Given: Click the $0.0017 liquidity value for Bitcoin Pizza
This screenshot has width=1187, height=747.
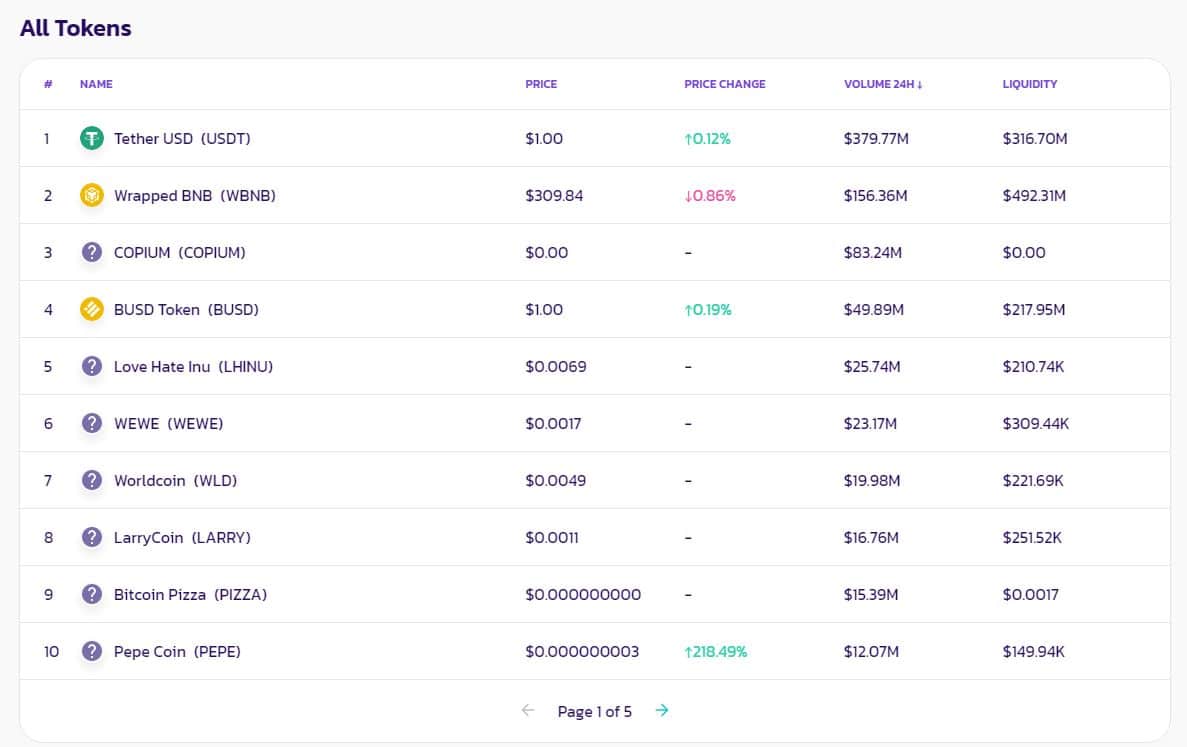Looking at the screenshot, I should 1030,594.
